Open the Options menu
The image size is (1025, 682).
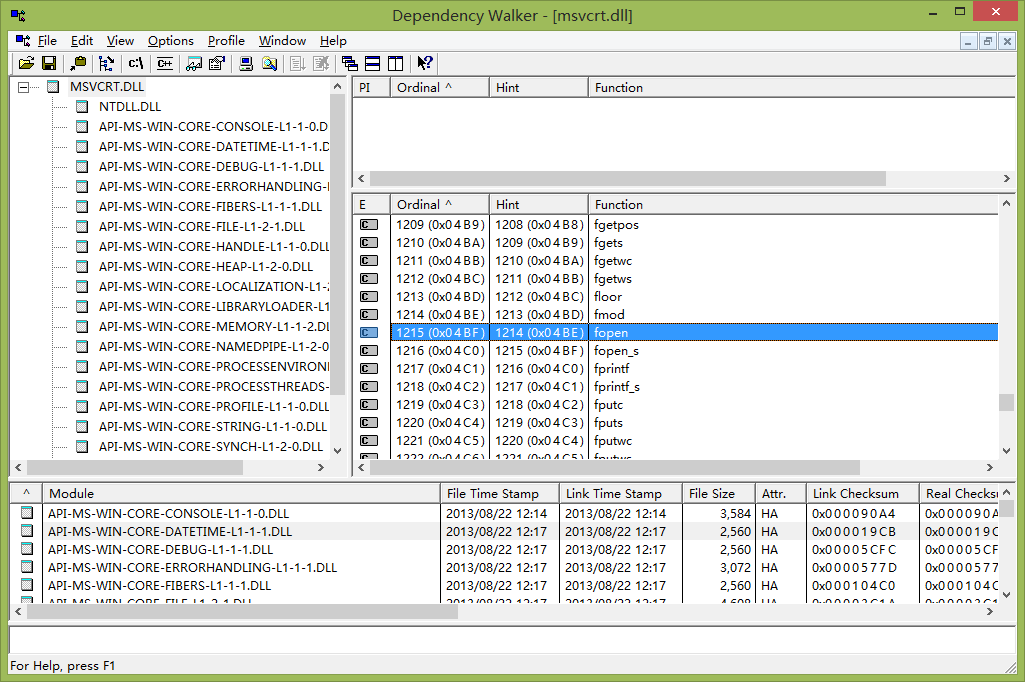171,41
